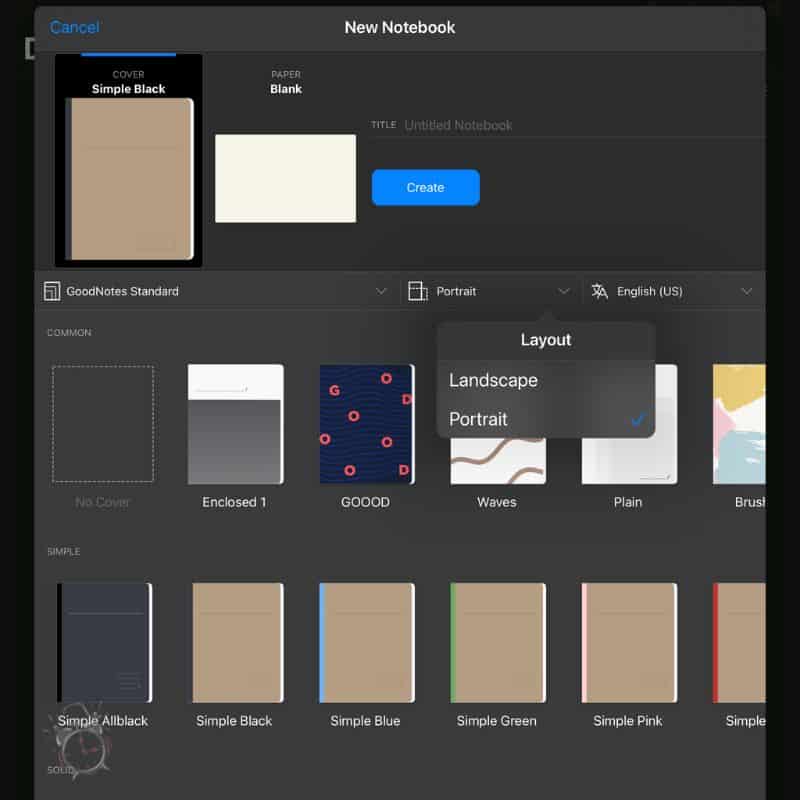Click the language translate icon
The image size is (800, 800).
click(x=599, y=291)
